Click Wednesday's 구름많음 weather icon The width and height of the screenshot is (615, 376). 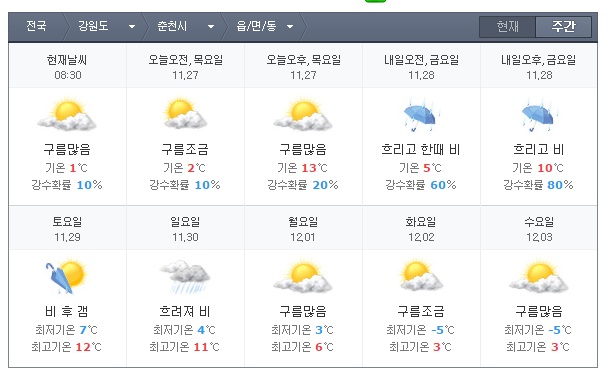[539, 276]
